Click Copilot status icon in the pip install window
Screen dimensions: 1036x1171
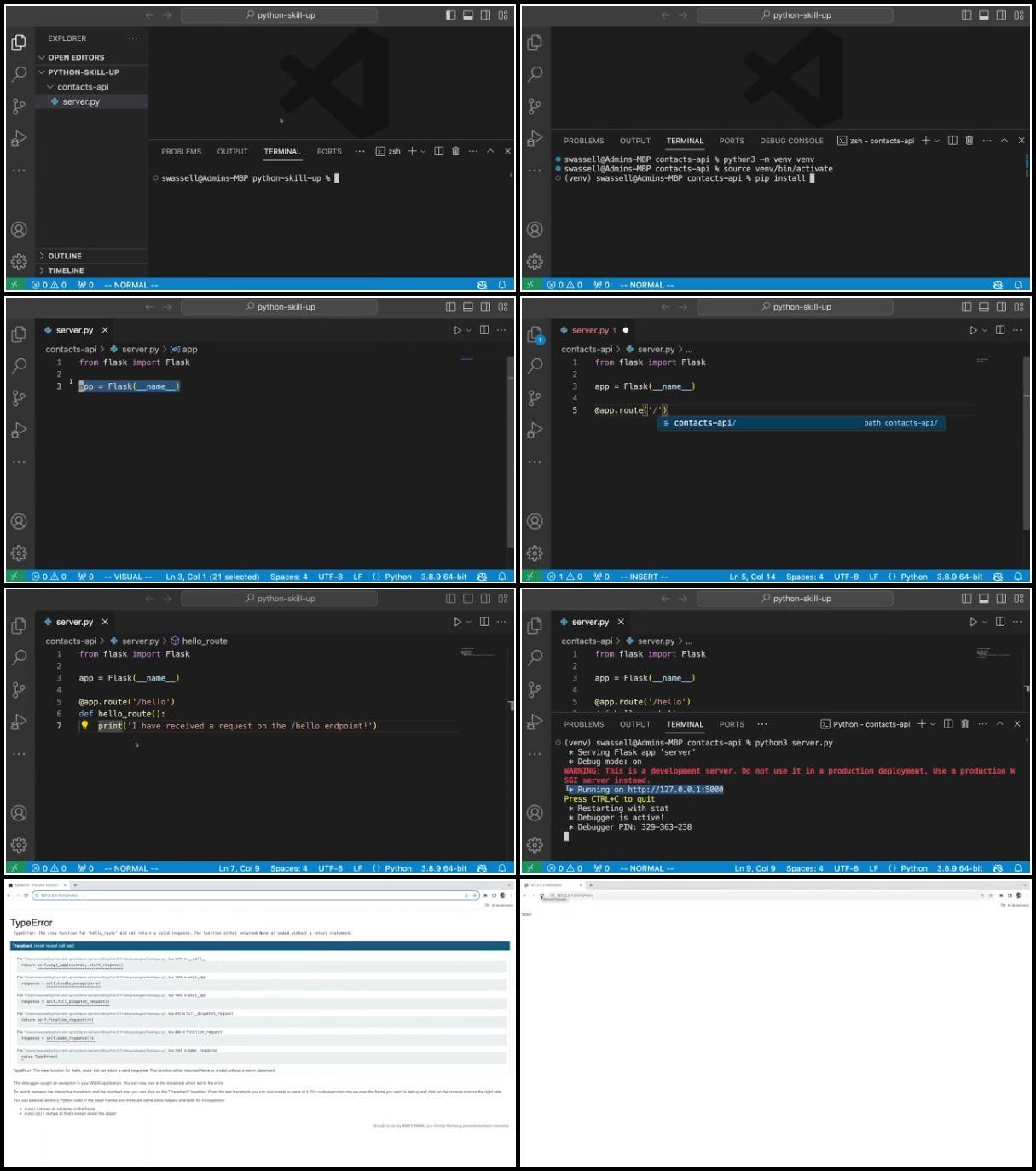click(x=998, y=285)
